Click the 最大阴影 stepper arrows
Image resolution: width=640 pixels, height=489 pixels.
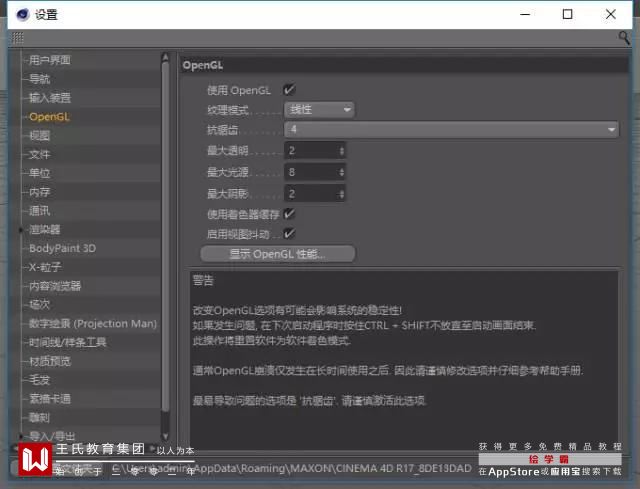(342, 194)
